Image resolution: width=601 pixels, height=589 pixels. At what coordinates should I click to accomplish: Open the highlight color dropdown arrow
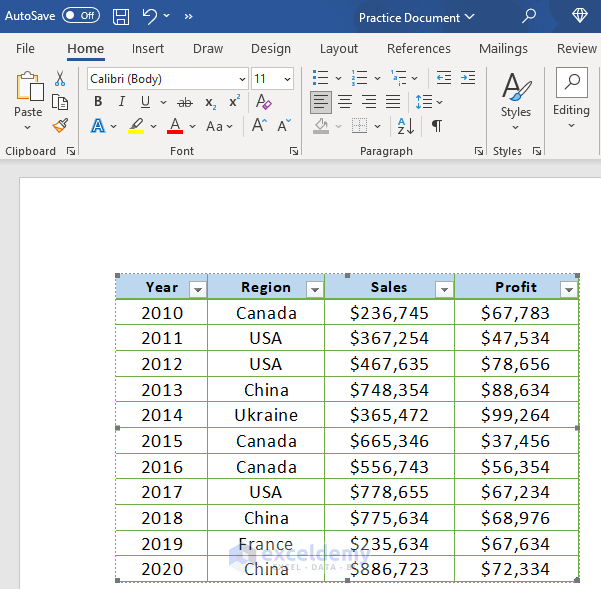(x=154, y=126)
